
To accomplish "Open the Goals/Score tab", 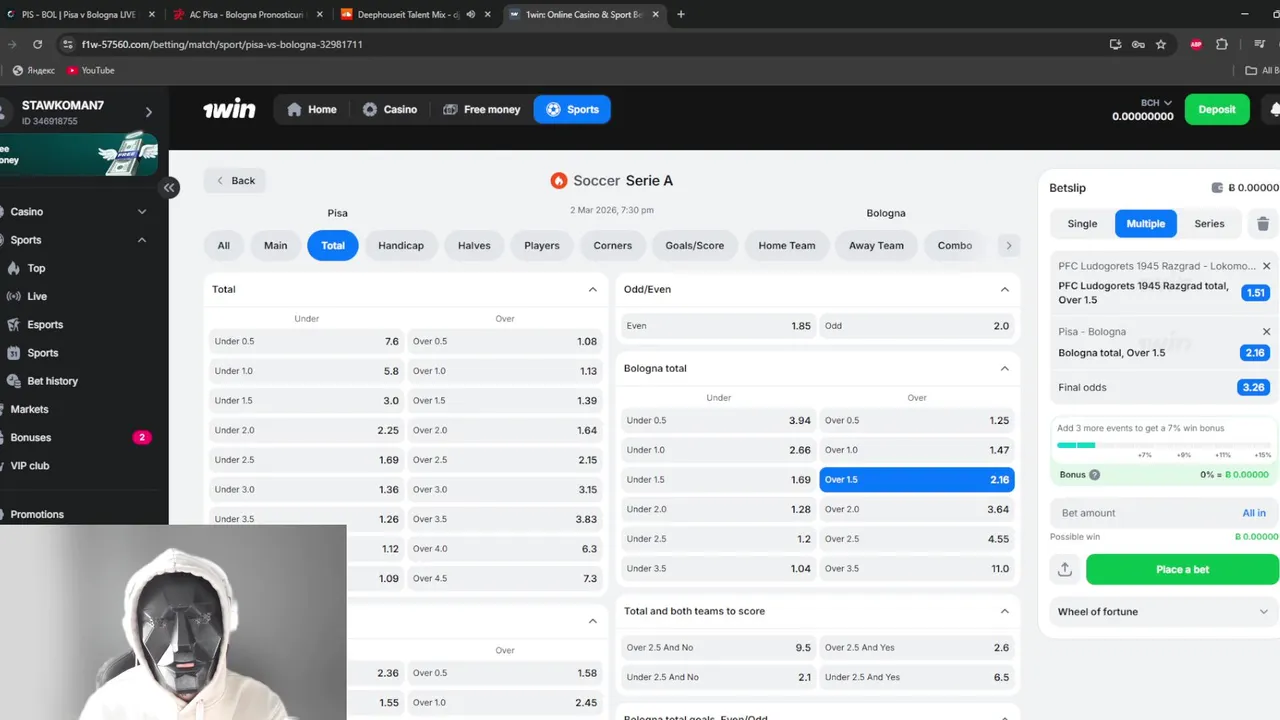I will point(695,245).
